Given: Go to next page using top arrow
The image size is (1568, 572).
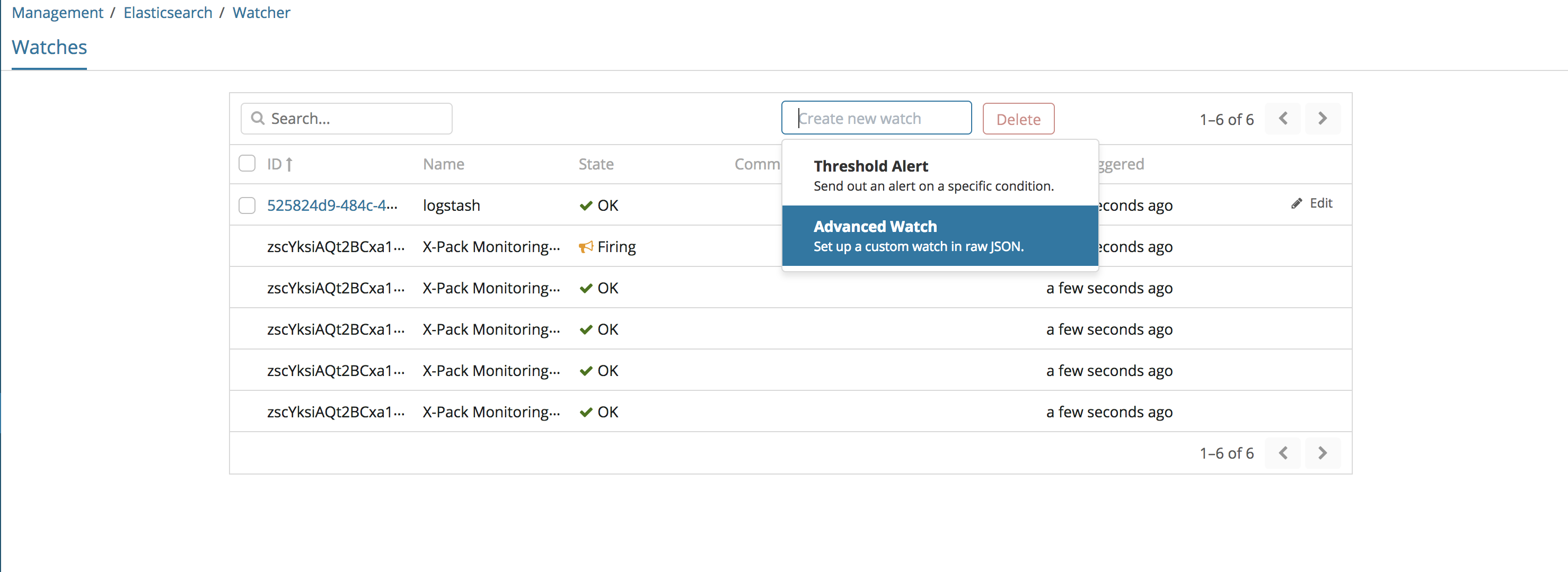Looking at the screenshot, I should pyautogui.click(x=1322, y=119).
